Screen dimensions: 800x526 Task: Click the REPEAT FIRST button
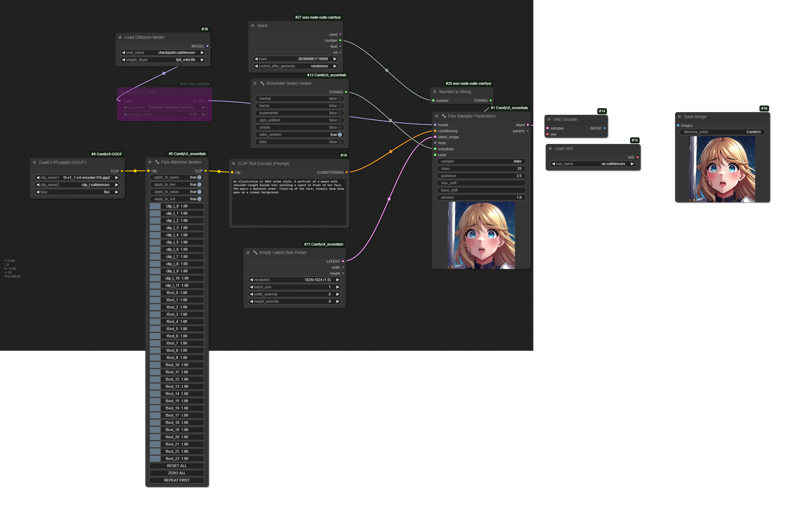pos(176,480)
